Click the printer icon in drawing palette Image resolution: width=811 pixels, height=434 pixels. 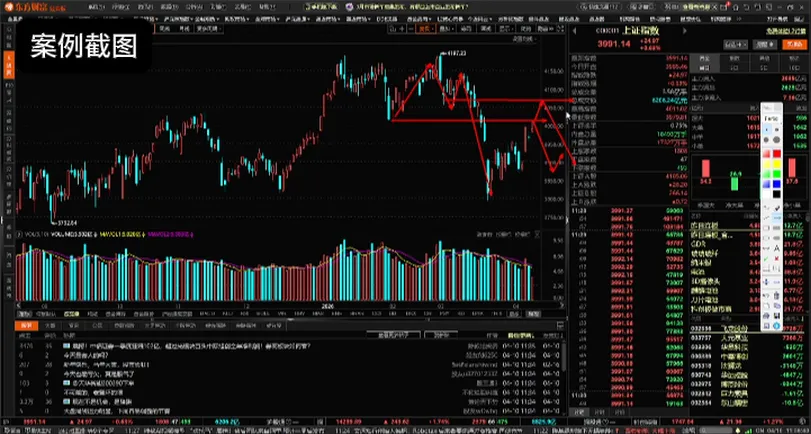click(766, 316)
